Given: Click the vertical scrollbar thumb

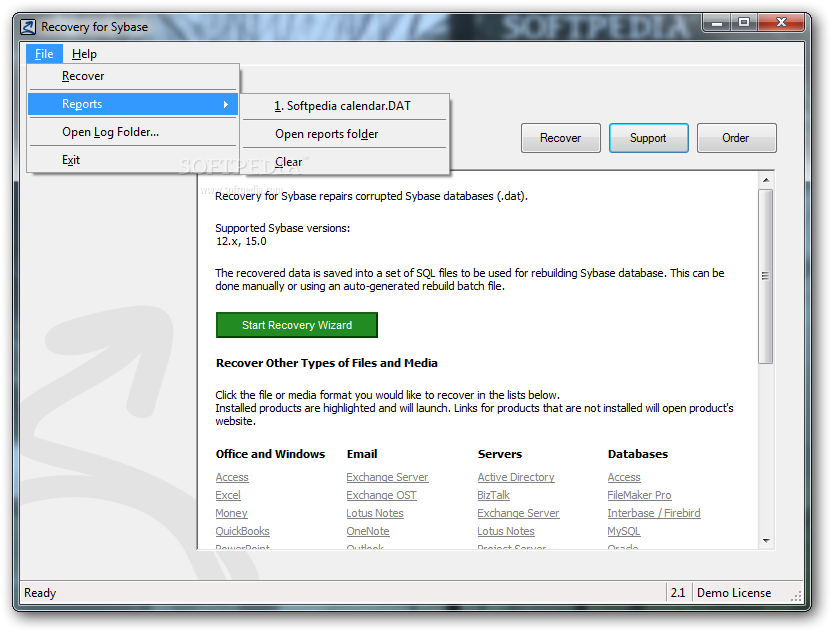Looking at the screenshot, I should [x=766, y=276].
